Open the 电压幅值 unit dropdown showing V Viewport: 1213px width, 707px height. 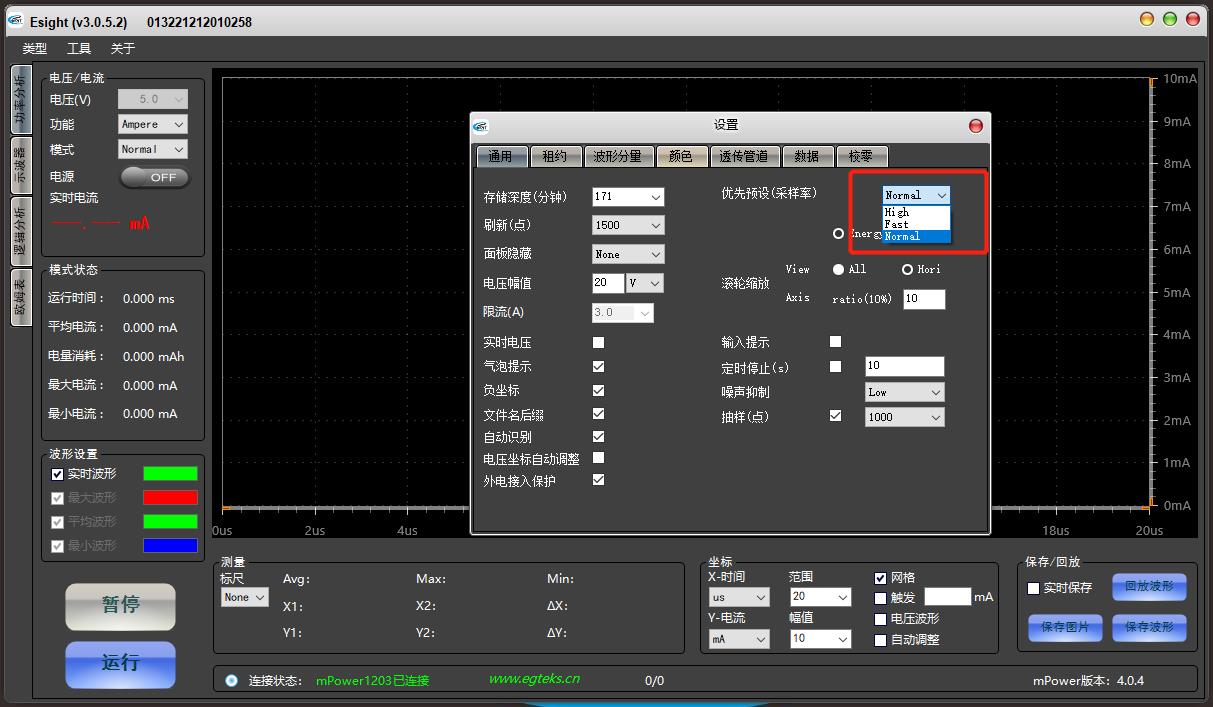click(644, 283)
